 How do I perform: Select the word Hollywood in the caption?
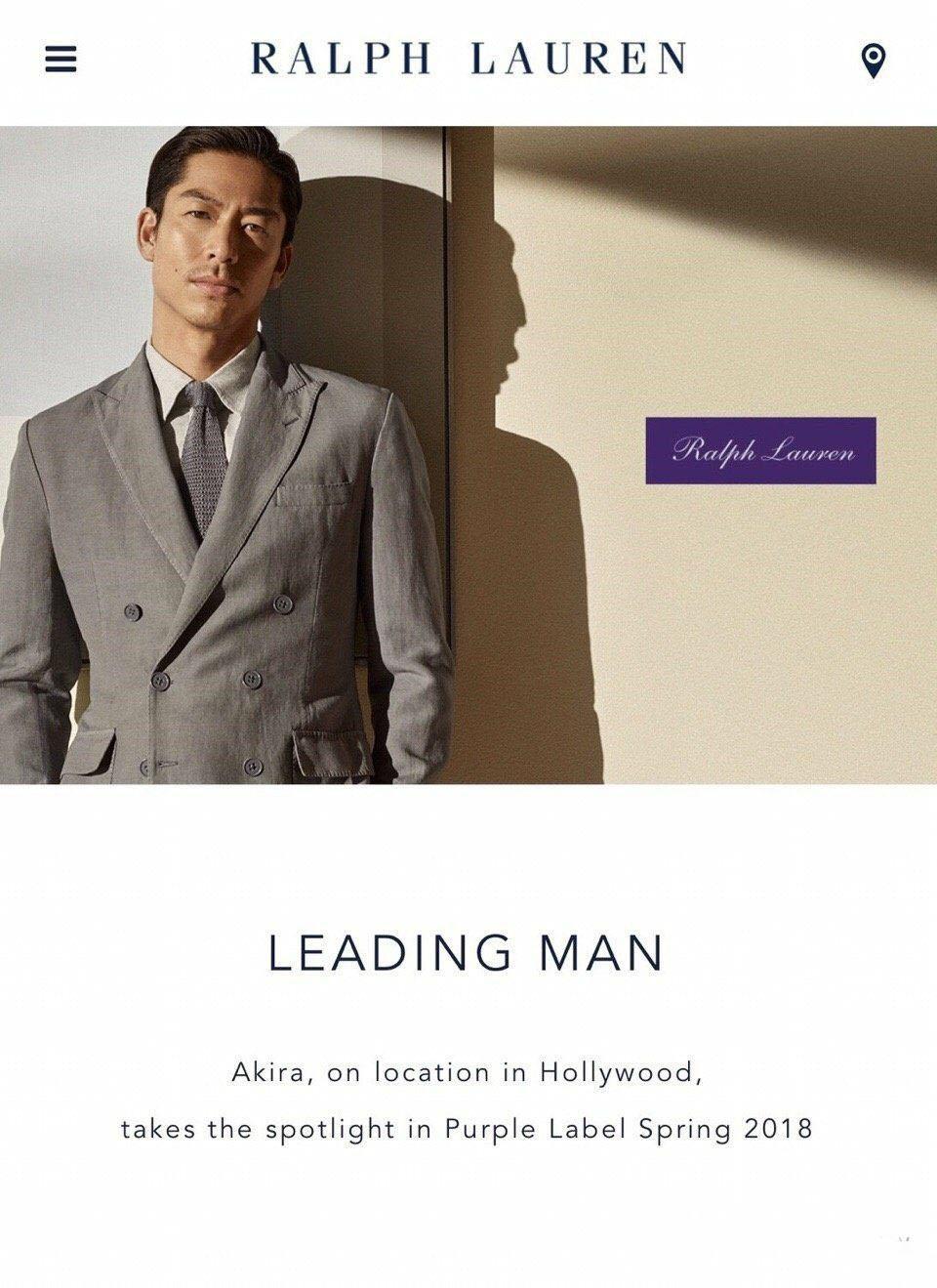click(621, 1073)
